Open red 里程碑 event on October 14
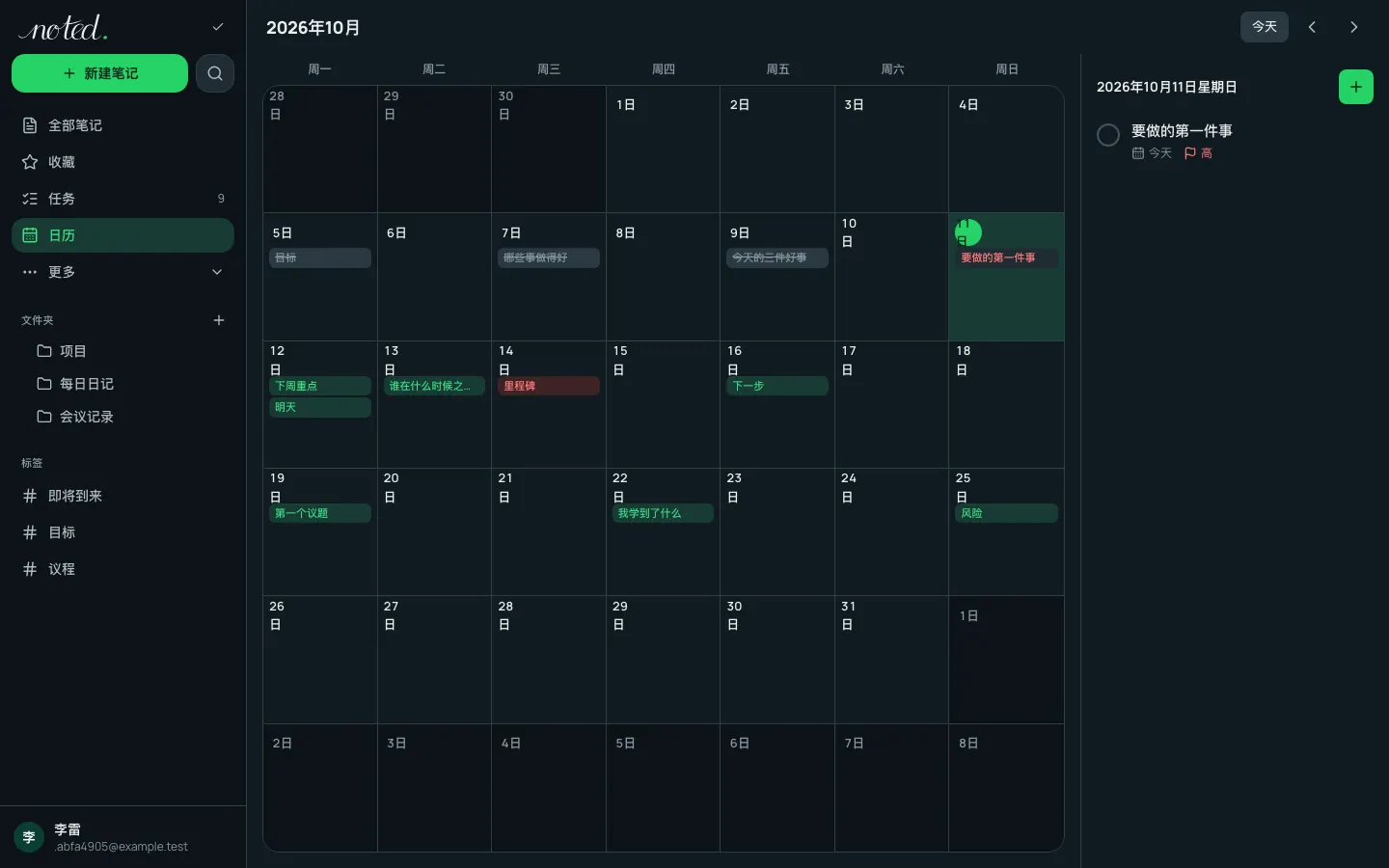This screenshot has width=1389, height=868. [549, 386]
